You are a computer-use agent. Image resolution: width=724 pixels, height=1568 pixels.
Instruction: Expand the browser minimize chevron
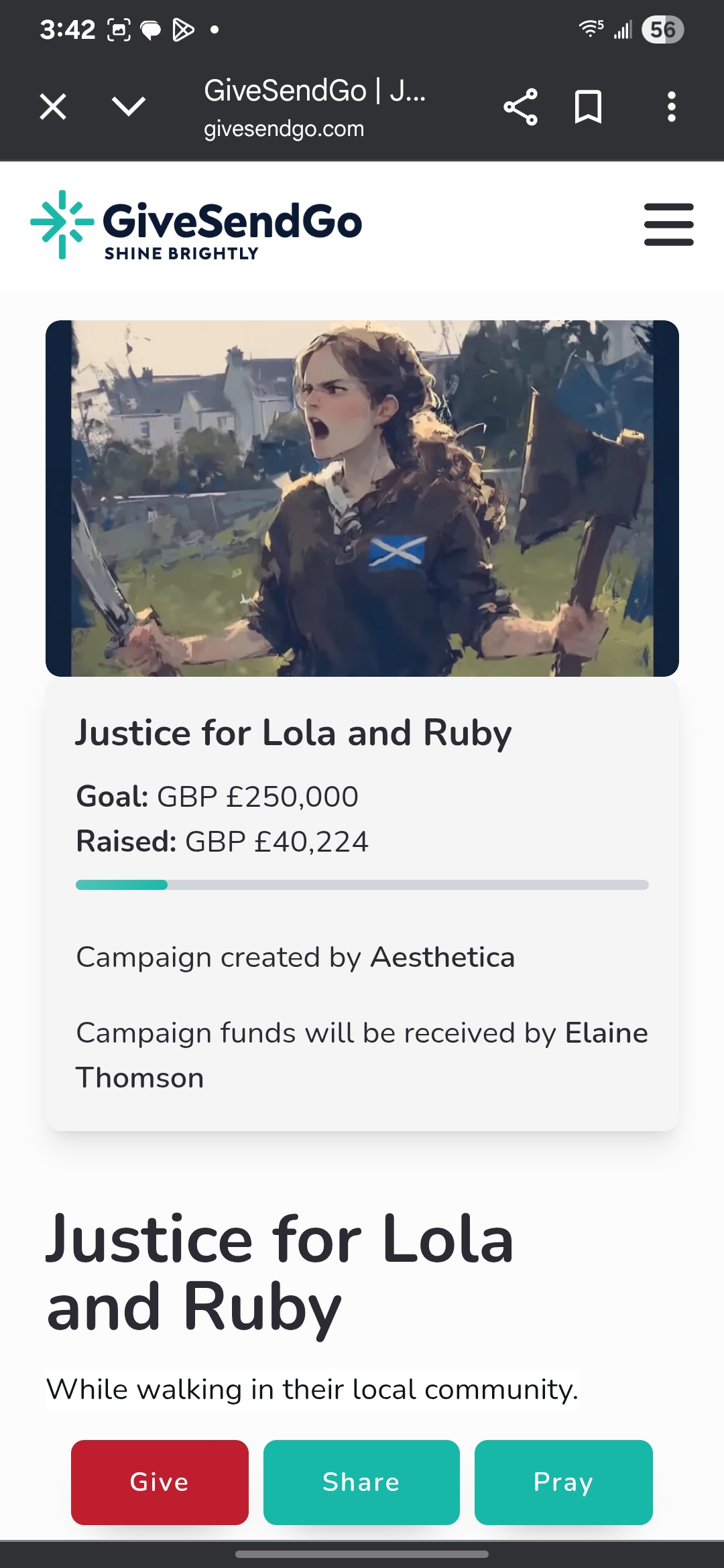coord(128,107)
